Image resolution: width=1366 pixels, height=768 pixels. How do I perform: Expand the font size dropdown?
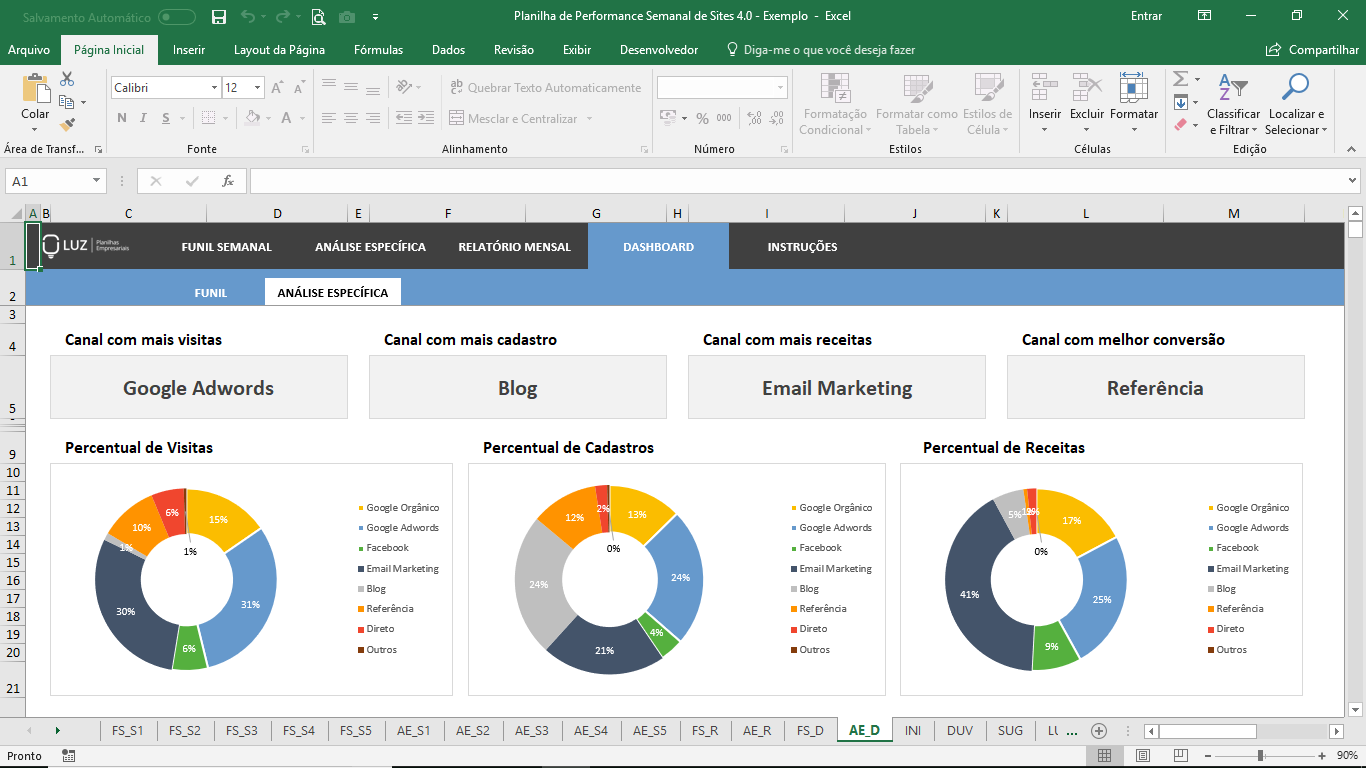(x=257, y=88)
